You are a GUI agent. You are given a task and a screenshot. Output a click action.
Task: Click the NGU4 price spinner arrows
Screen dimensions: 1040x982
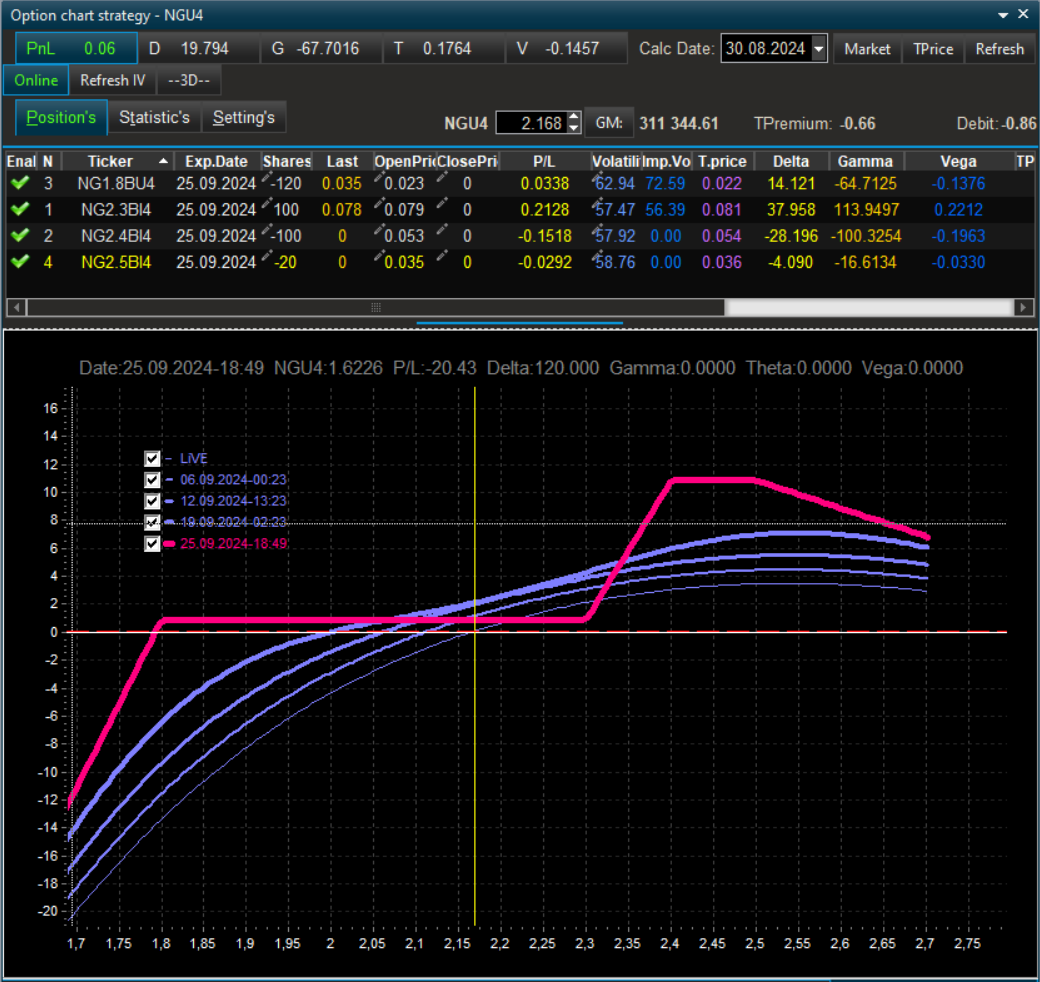[573, 123]
